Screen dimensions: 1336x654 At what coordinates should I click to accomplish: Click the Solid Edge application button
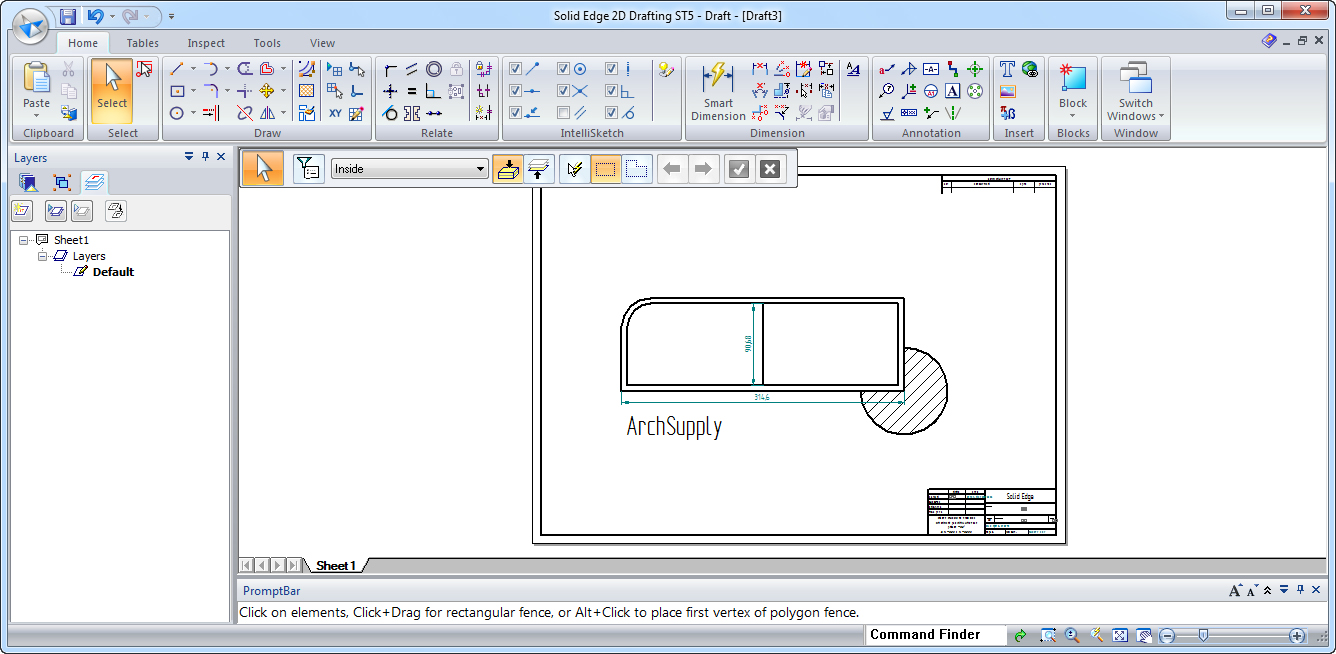[x=30, y=25]
